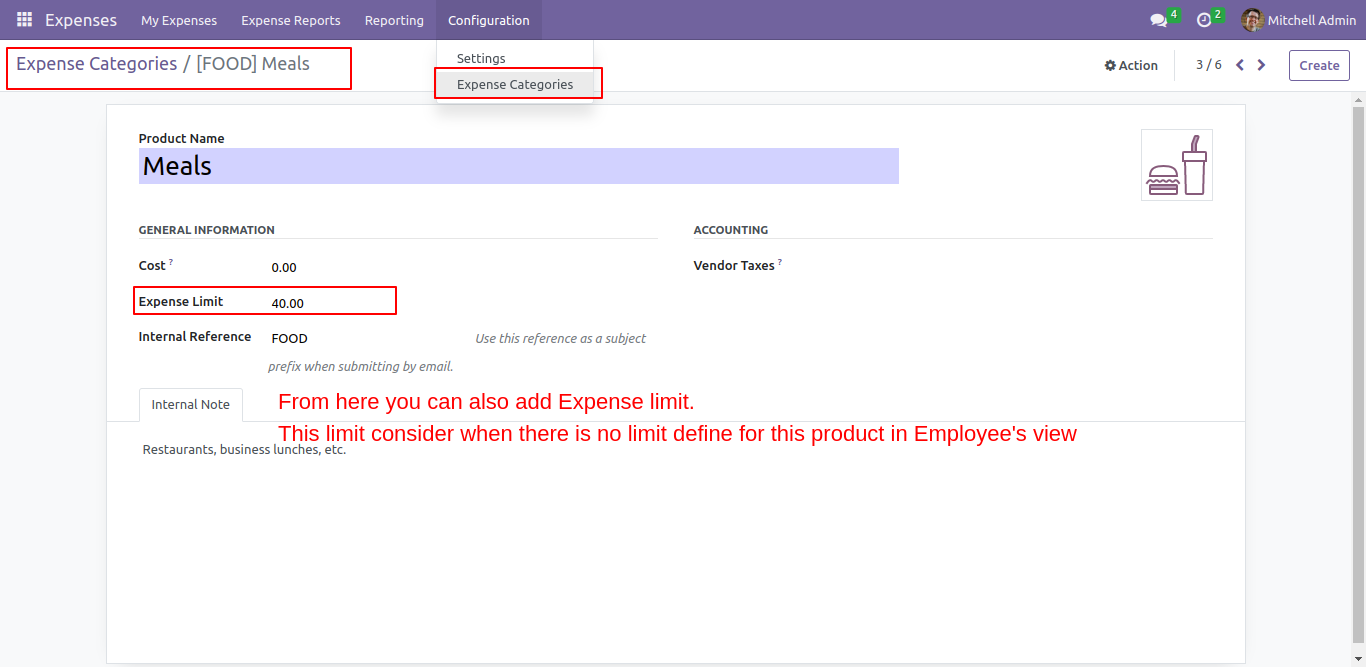Switch to Internal Note tab
1366x667 pixels.
pyautogui.click(x=191, y=405)
